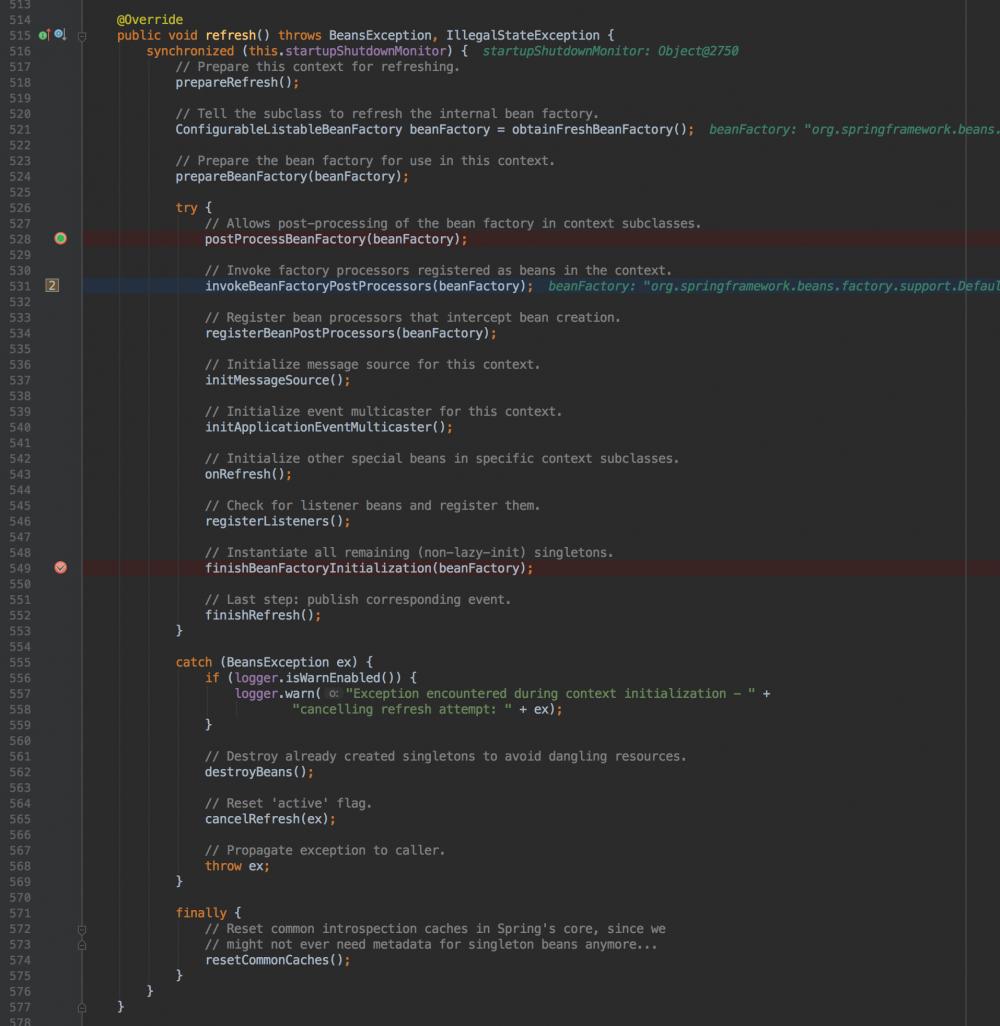The width and height of the screenshot is (1000, 1026).
Task: Click the overridden-method down-arrow gutter icon on line 515
Action: point(62,34)
